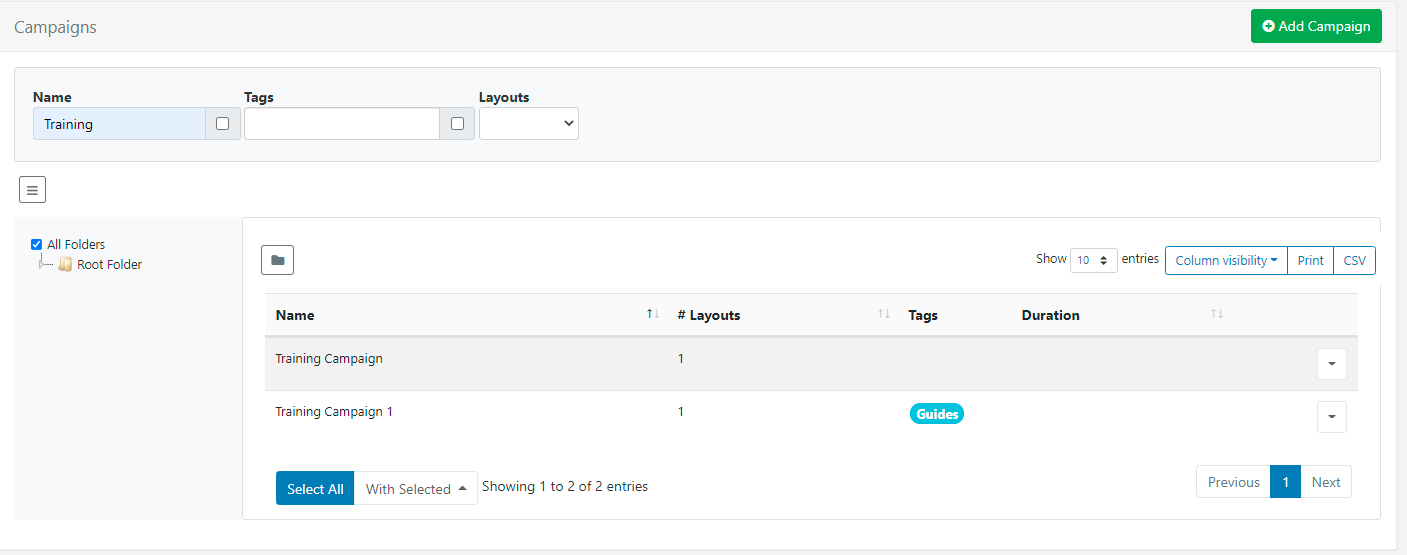1407x555 pixels.
Task: Toggle the checkbox beside Name filter
Action: point(222,124)
